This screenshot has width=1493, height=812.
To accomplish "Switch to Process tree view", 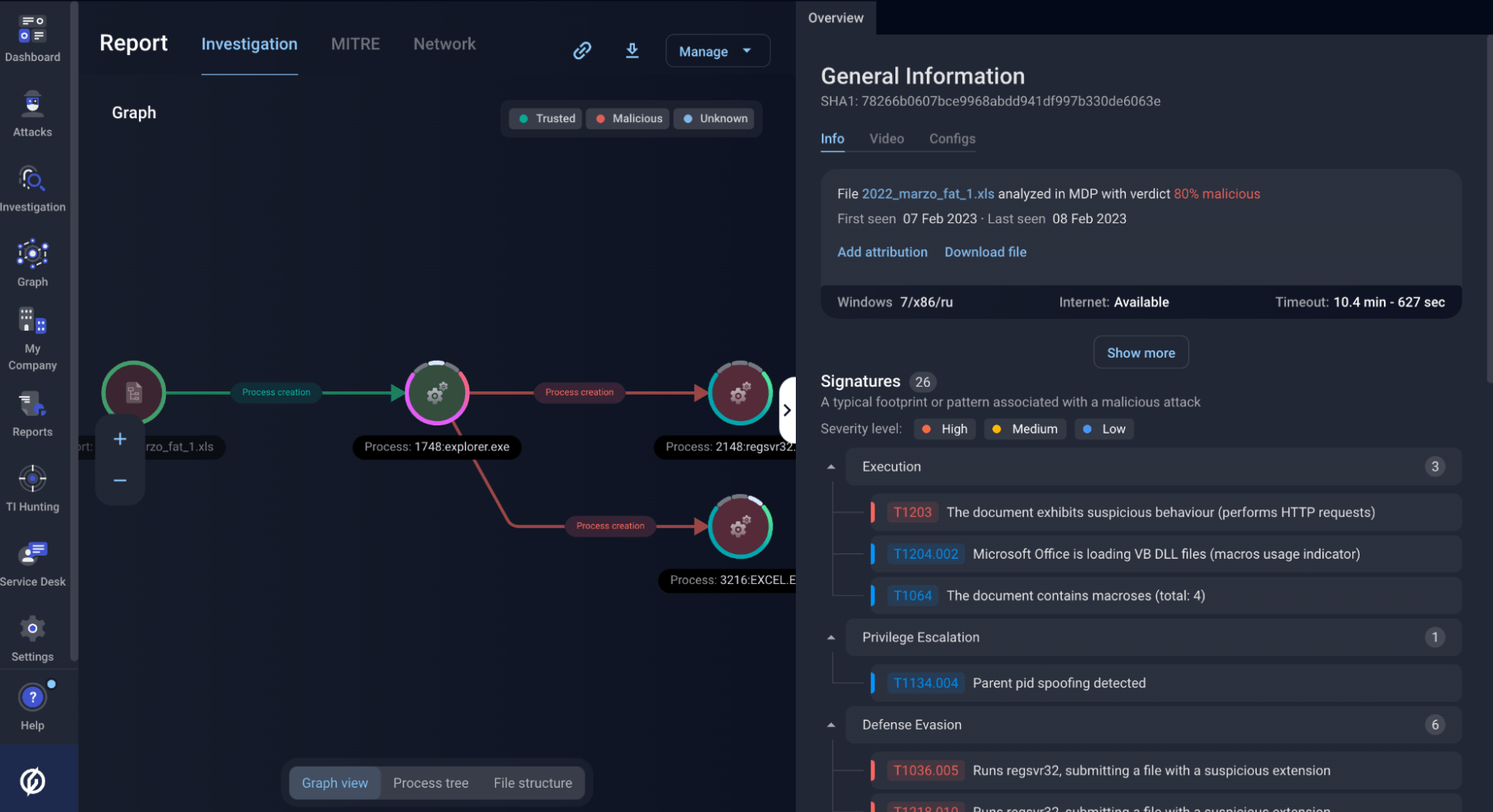I will [x=431, y=783].
